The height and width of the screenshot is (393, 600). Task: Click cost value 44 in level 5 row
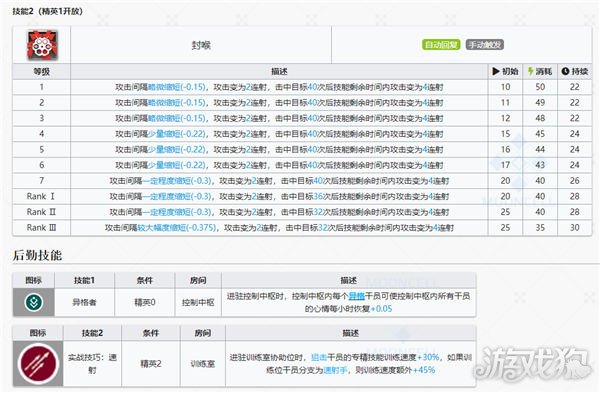click(x=540, y=149)
